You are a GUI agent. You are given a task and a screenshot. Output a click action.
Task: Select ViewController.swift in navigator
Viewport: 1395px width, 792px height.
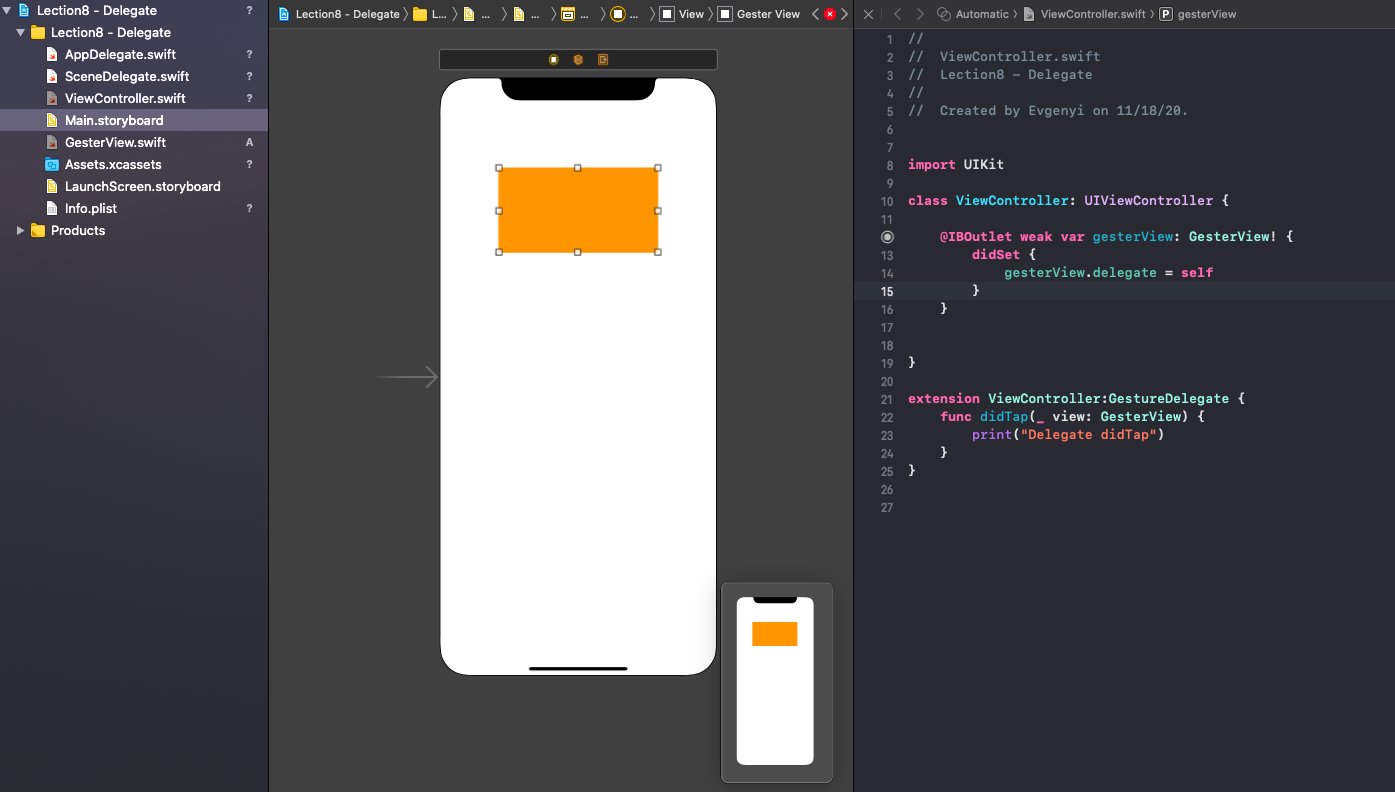tap(134, 98)
